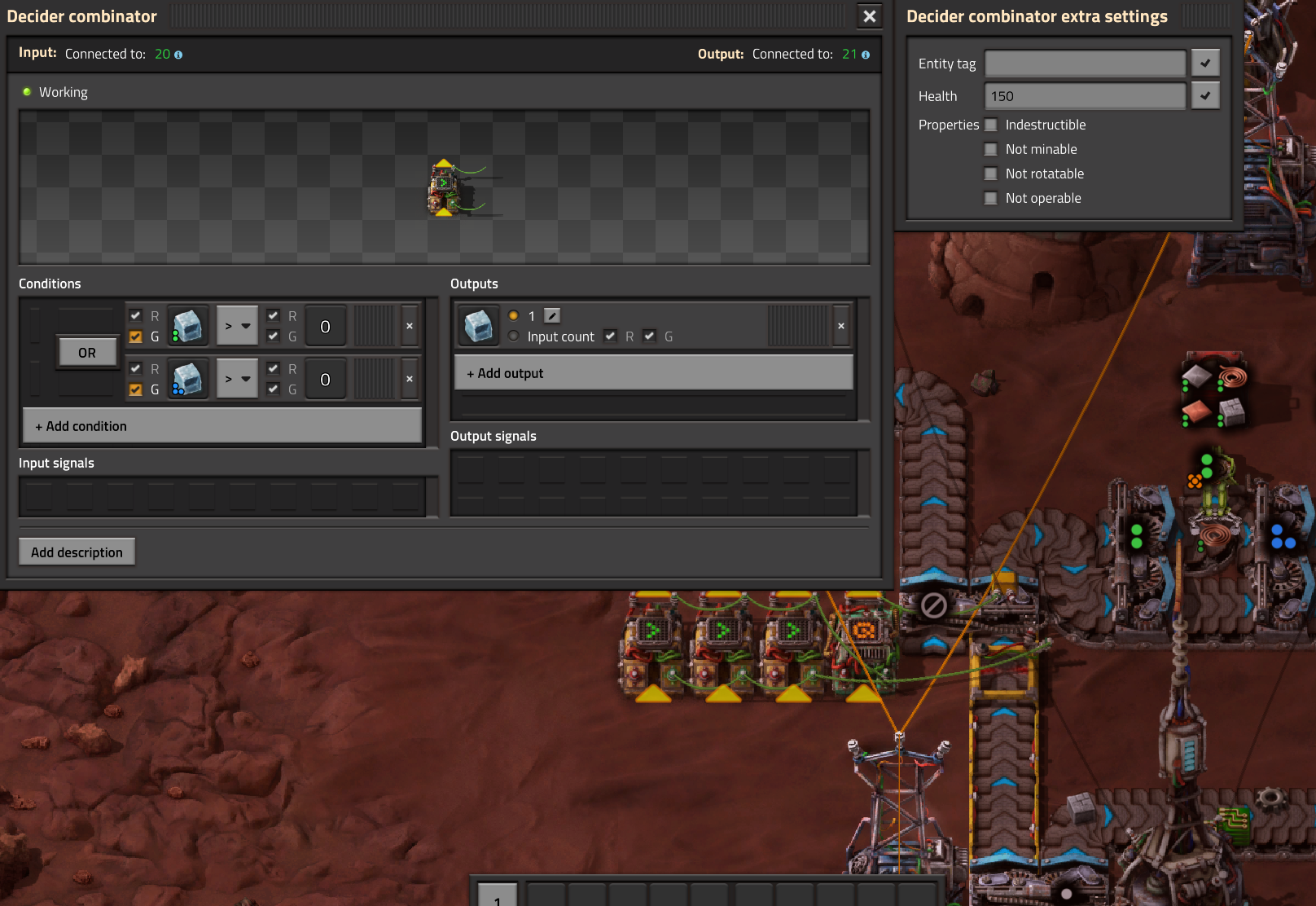Screen dimensions: 1316x906
Task: Open the first condition's comparator dropdown
Action: point(237,327)
